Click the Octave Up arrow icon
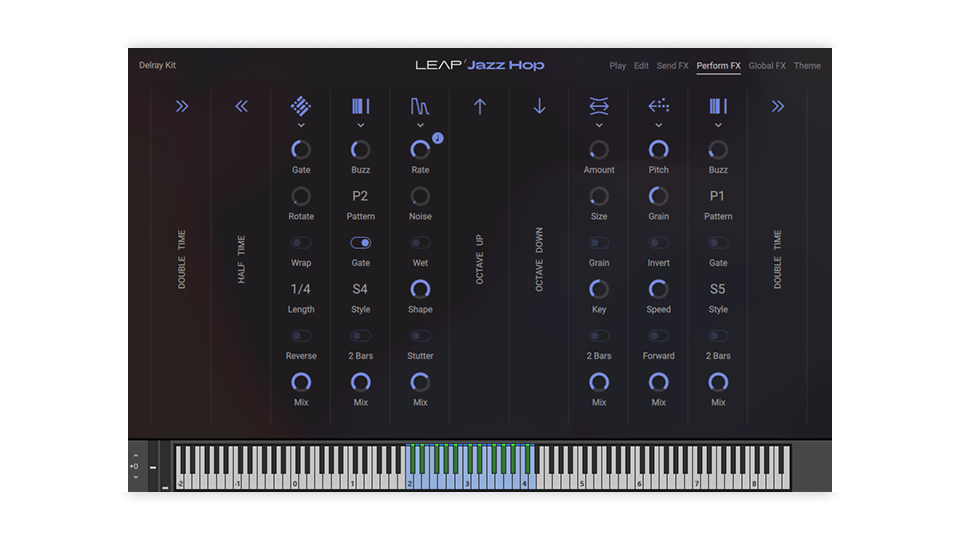 (480, 106)
